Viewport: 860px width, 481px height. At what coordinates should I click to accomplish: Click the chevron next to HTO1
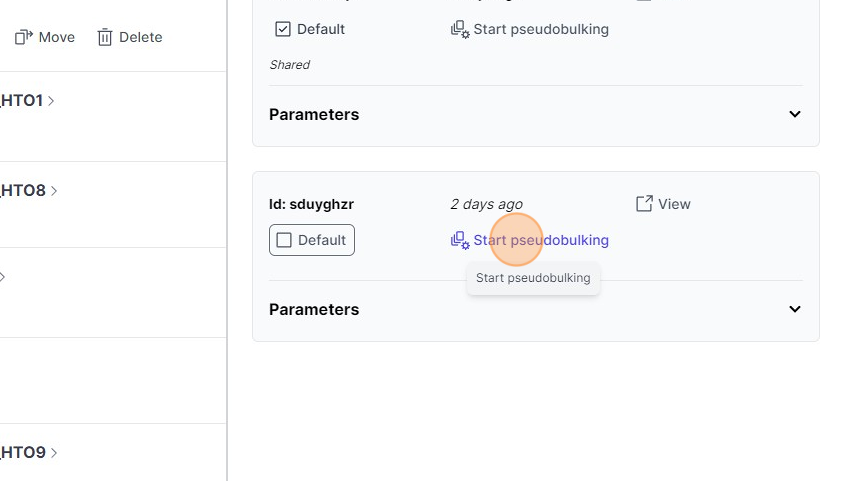pyautogui.click(x=52, y=100)
